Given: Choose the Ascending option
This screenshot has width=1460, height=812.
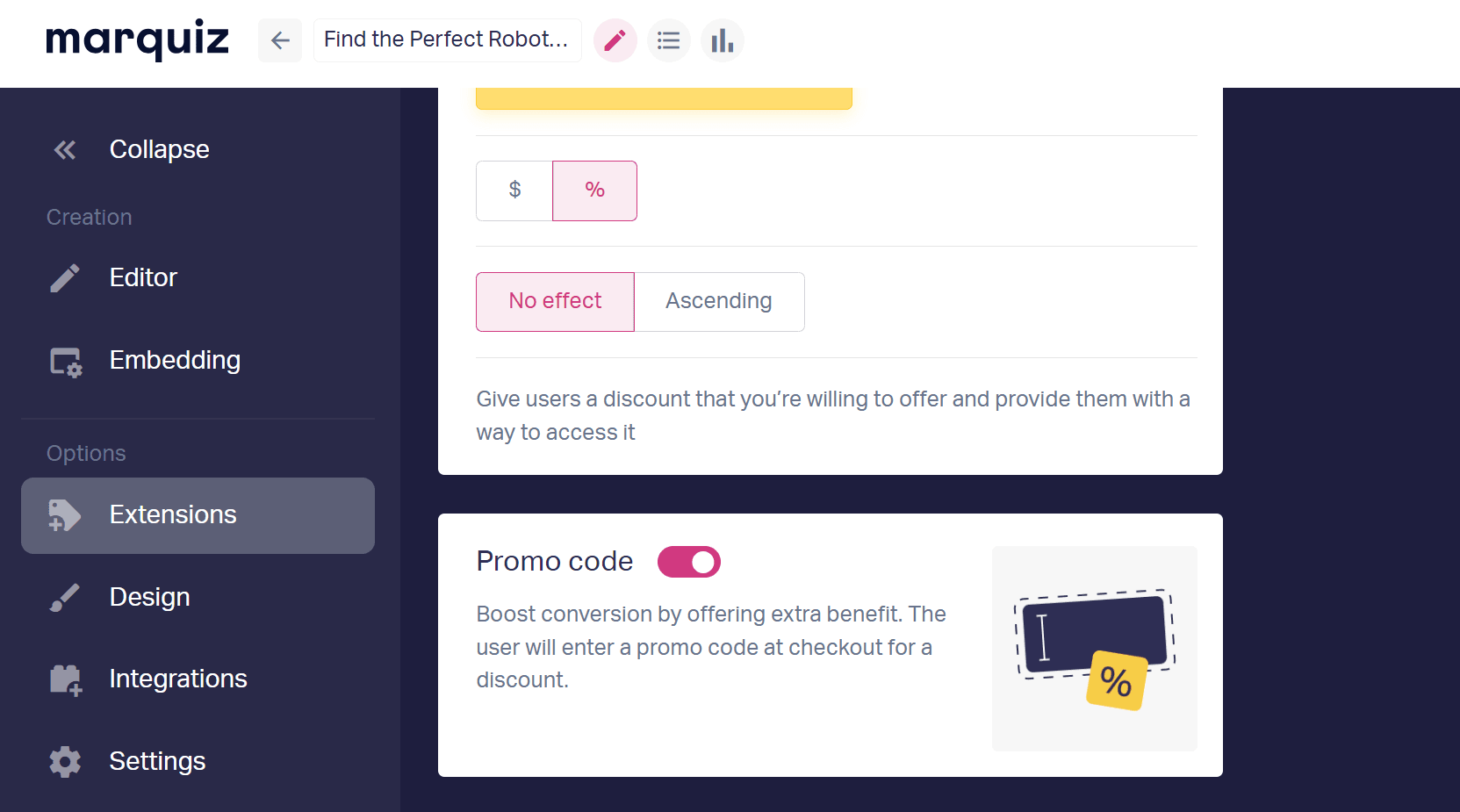Looking at the screenshot, I should point(719,302).
